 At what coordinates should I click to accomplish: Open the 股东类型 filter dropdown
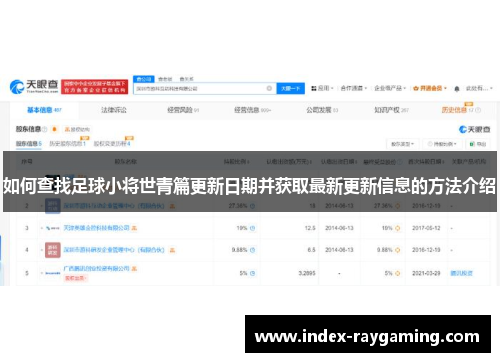[402, 144]
